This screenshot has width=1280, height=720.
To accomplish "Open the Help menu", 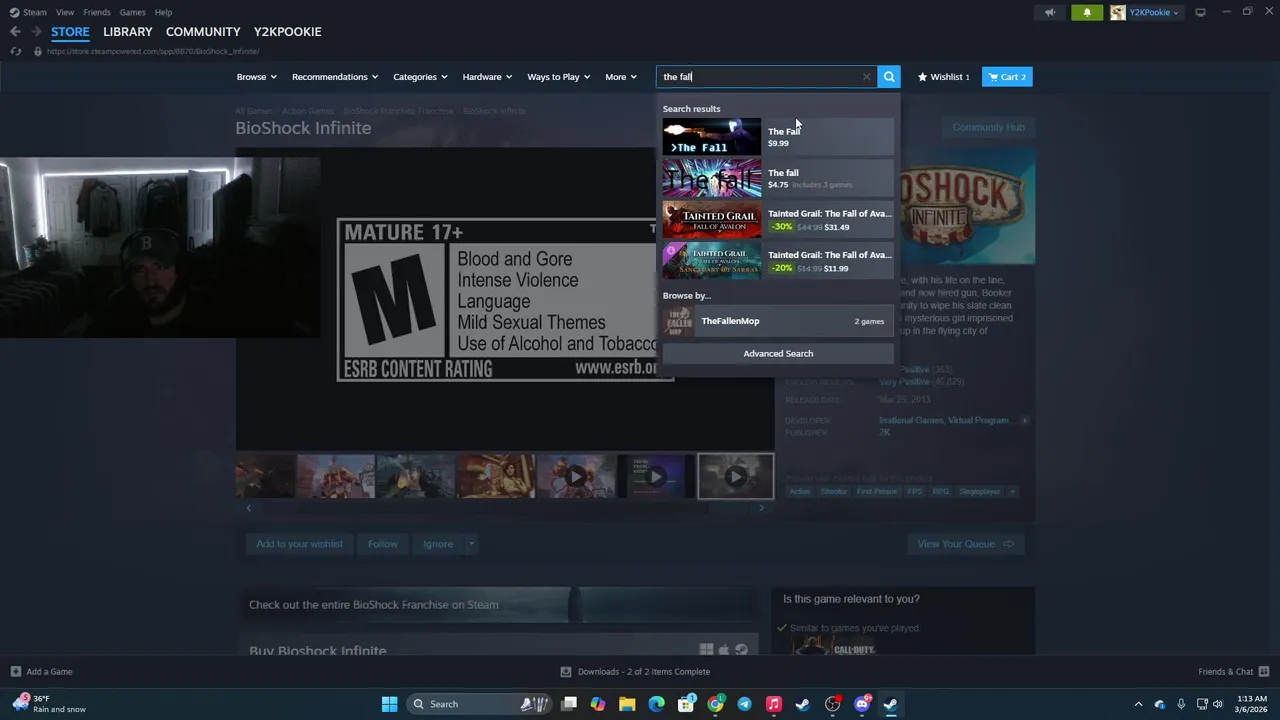I will [163, 12].
